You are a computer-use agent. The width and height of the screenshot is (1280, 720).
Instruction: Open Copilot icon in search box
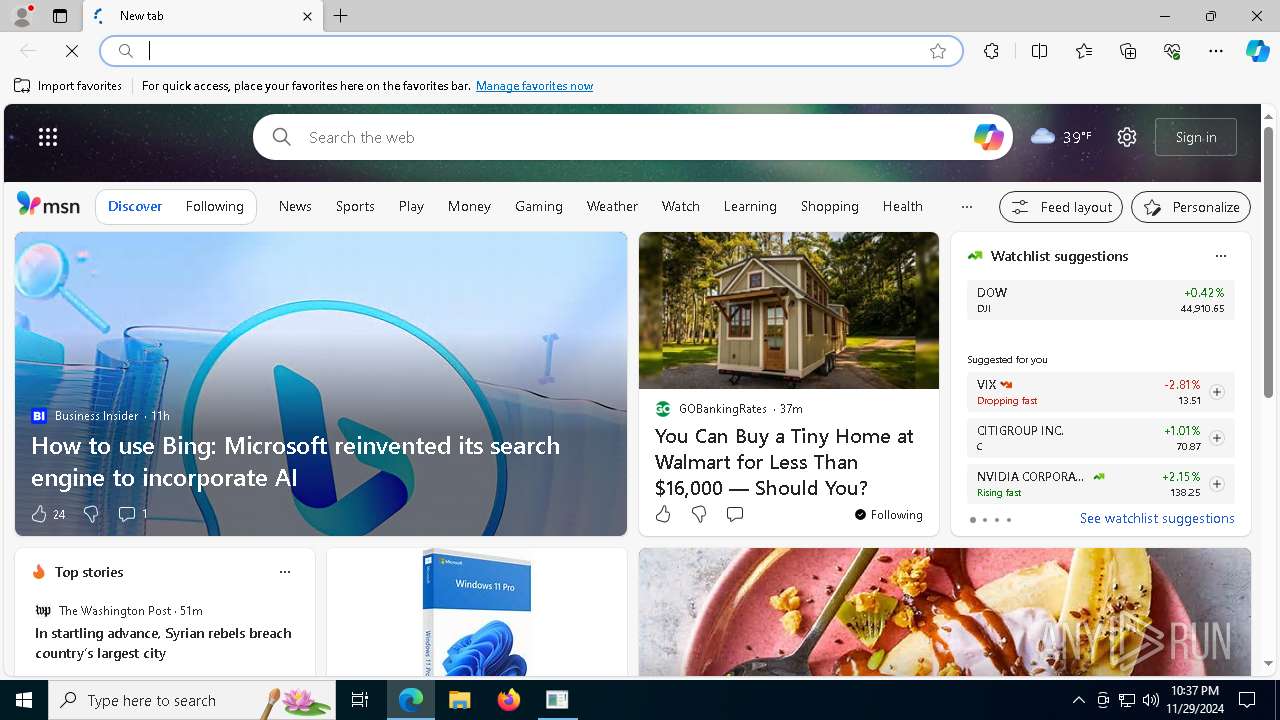pyautogui.click(x=988, y=137)
